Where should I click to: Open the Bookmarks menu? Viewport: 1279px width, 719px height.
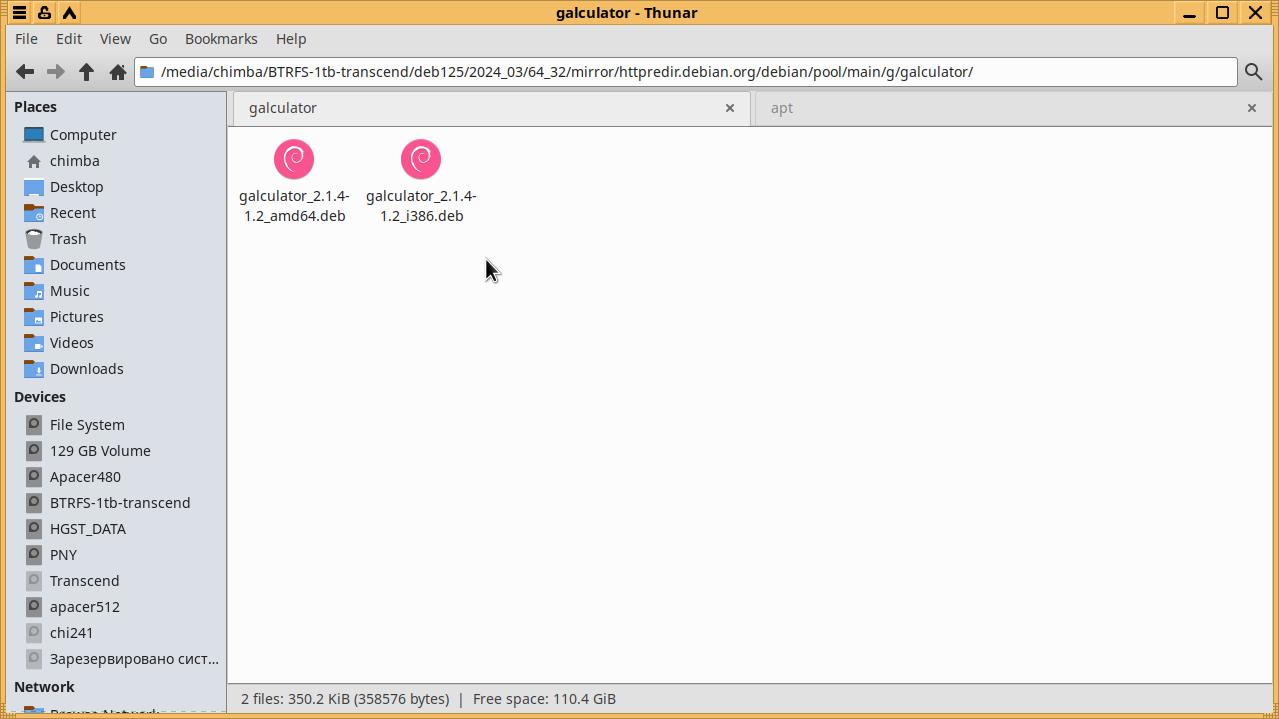pyautogui.click(x=221, y=39)
